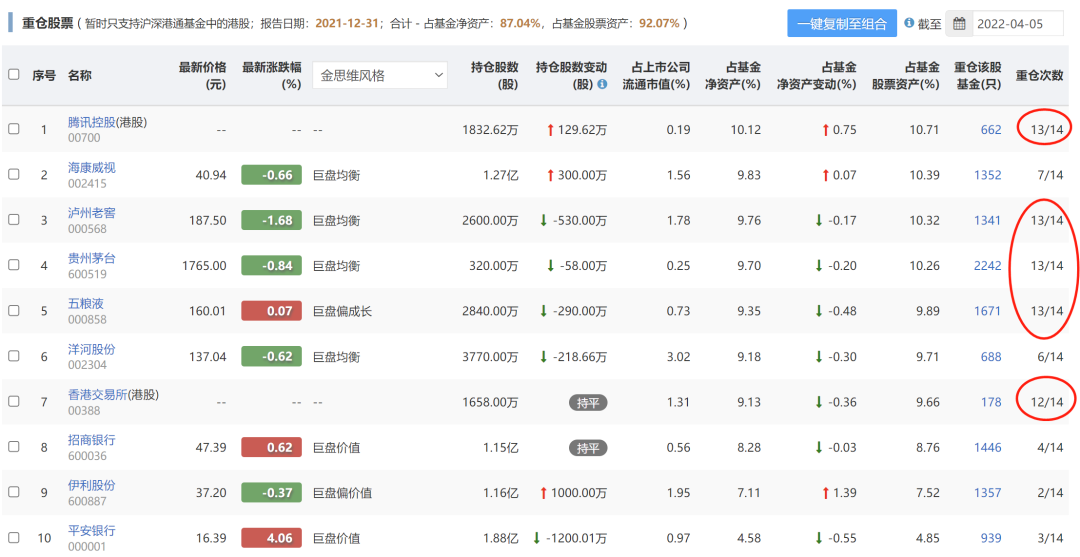This screenshot has width=1080, height=557.
Task: Check the box for 洋河股份 row
Action: [x=14, y=356]
